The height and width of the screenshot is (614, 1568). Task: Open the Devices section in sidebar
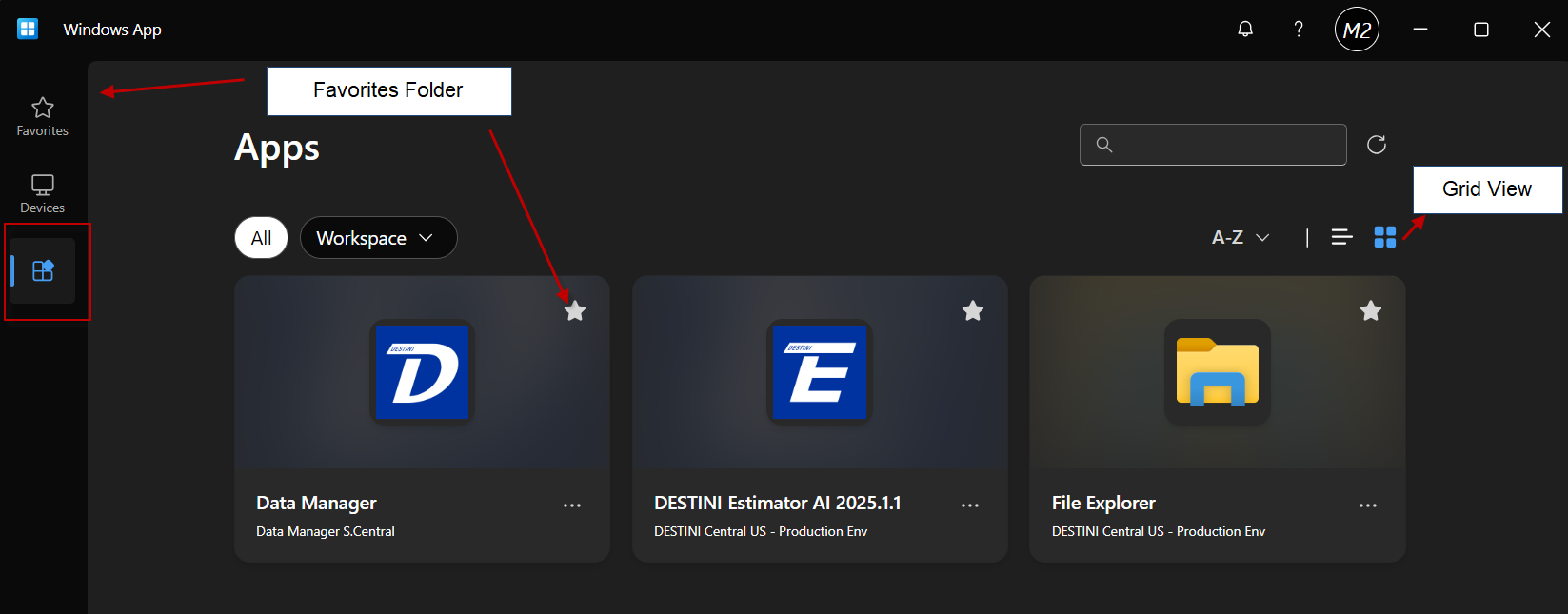(x=42, y=193)
